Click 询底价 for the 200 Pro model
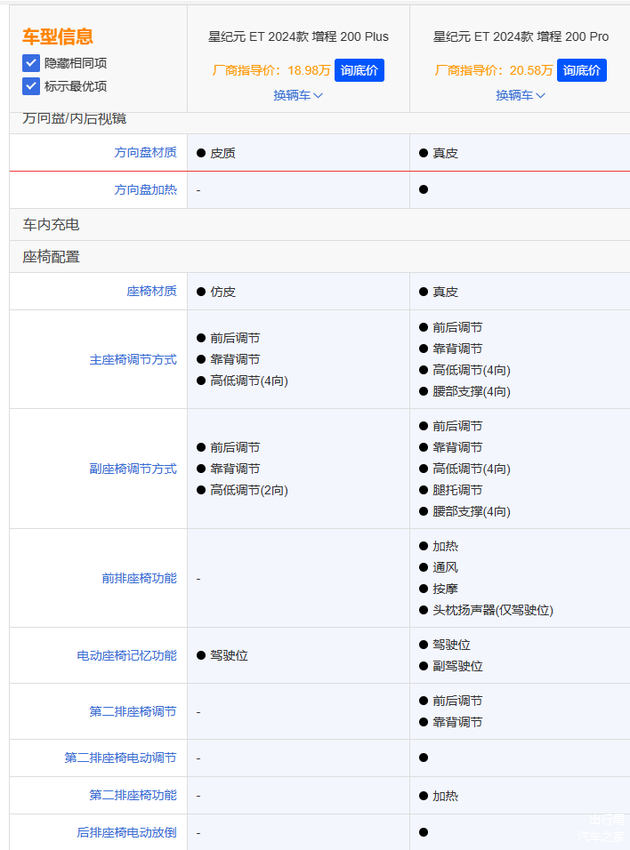 point(582,71)
